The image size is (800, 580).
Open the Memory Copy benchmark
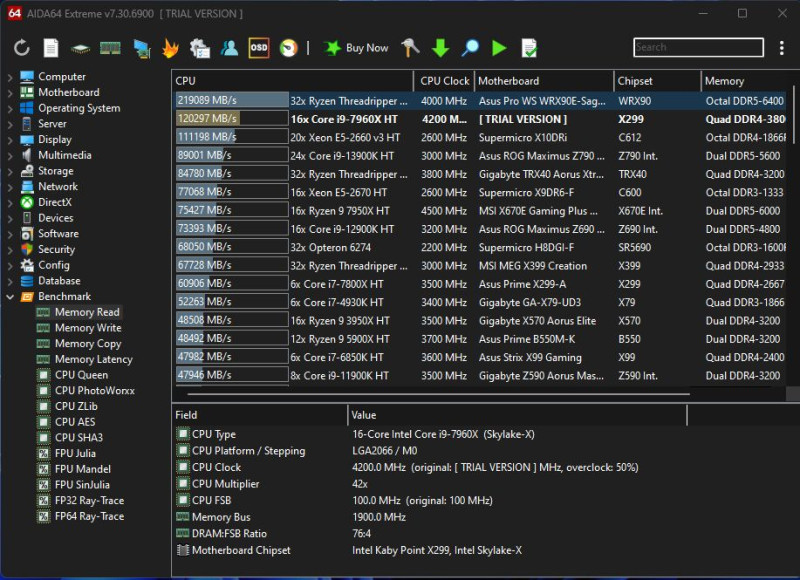88,344
